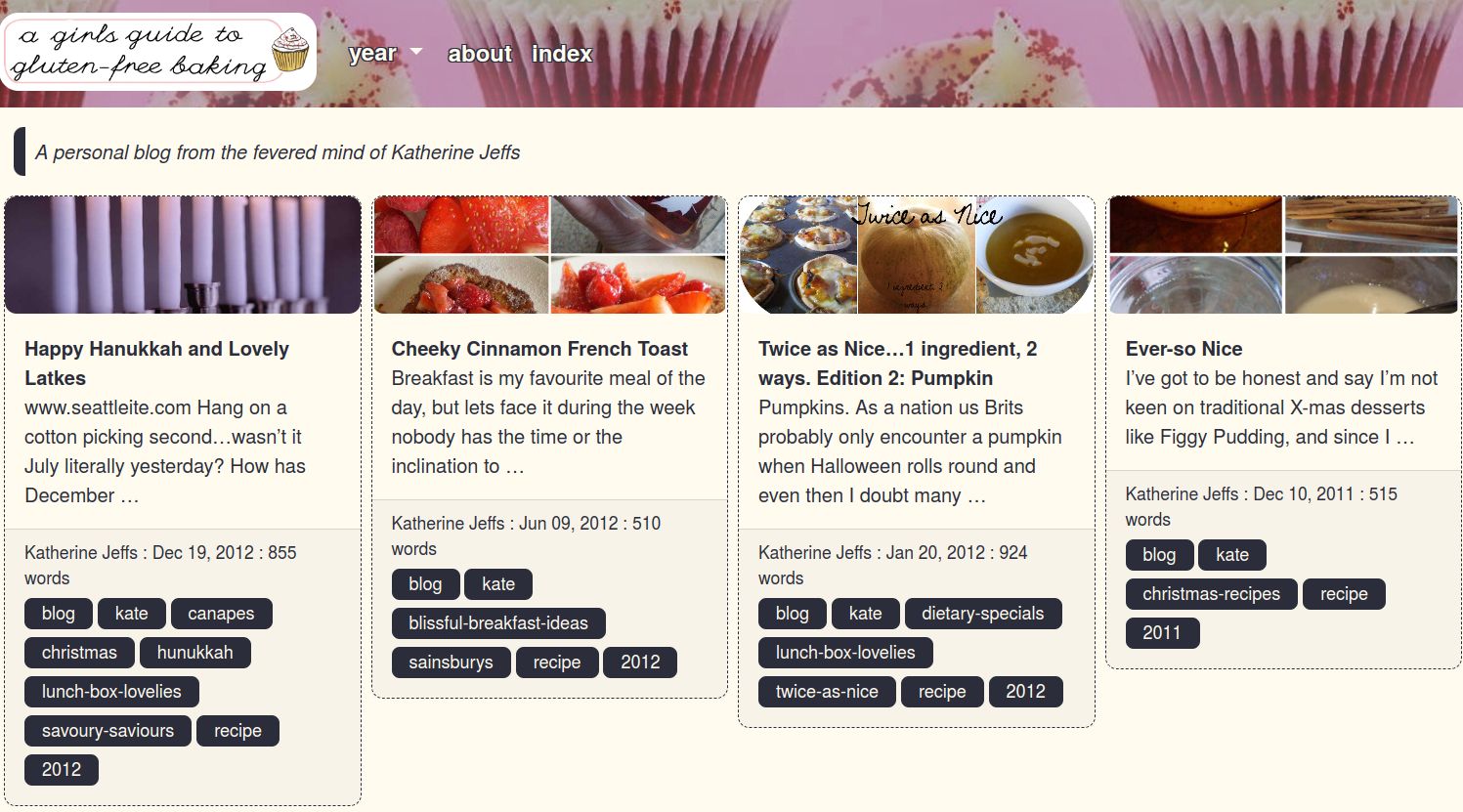Filter by the hunukkah tag
The height and width of the screenshot is (812, 1463).
(x=194, y=653)
